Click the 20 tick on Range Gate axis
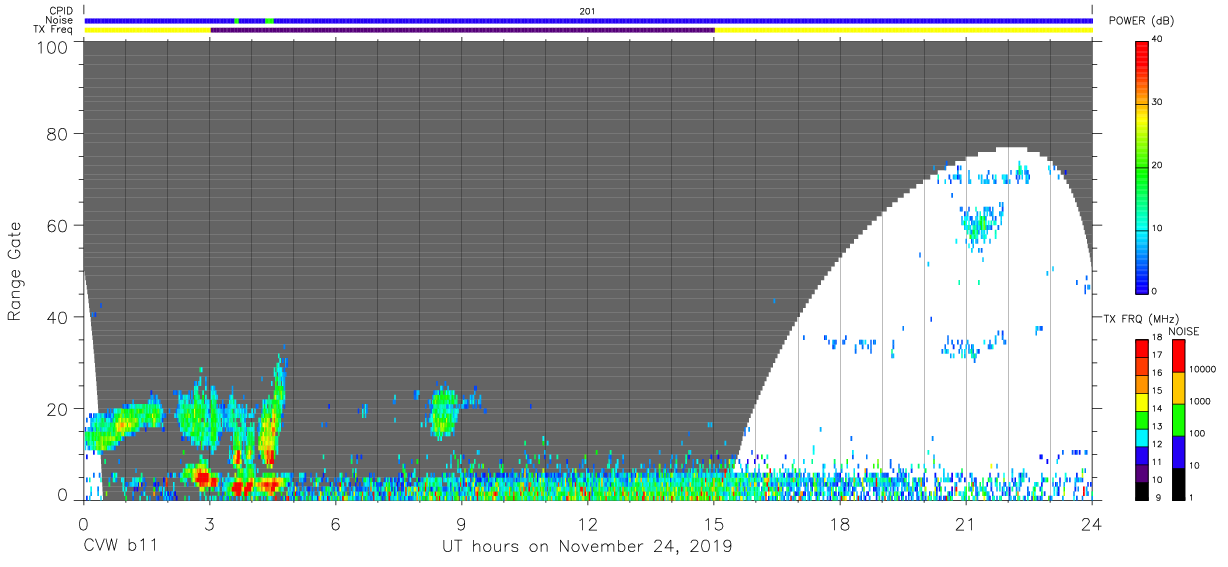 point(58,409)
